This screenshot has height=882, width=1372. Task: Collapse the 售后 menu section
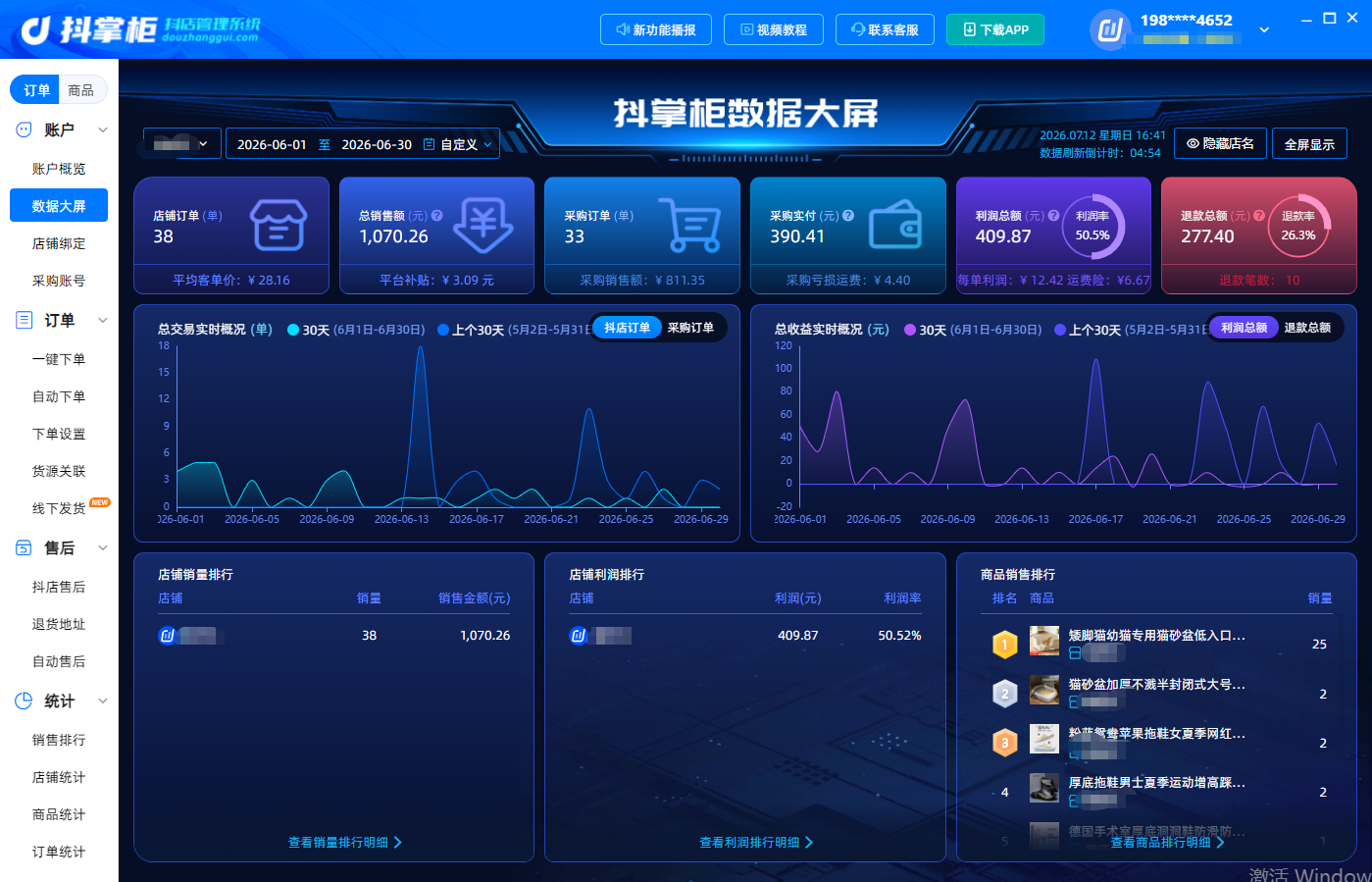103,547
